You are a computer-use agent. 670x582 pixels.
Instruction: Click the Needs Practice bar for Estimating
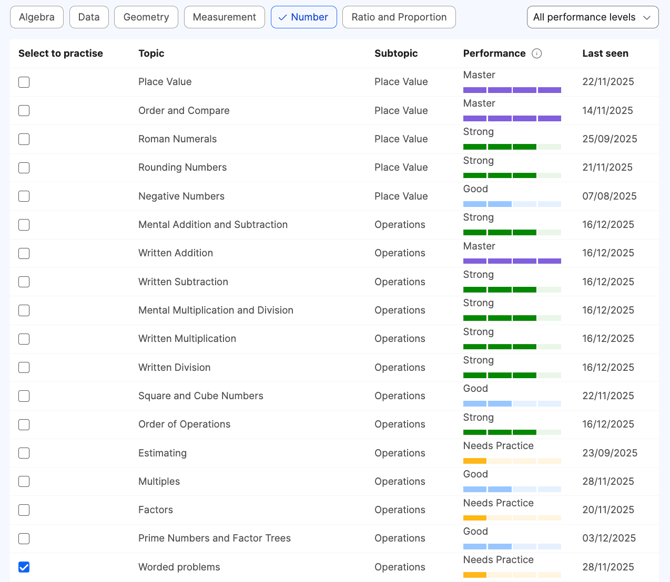pos(511,461)
